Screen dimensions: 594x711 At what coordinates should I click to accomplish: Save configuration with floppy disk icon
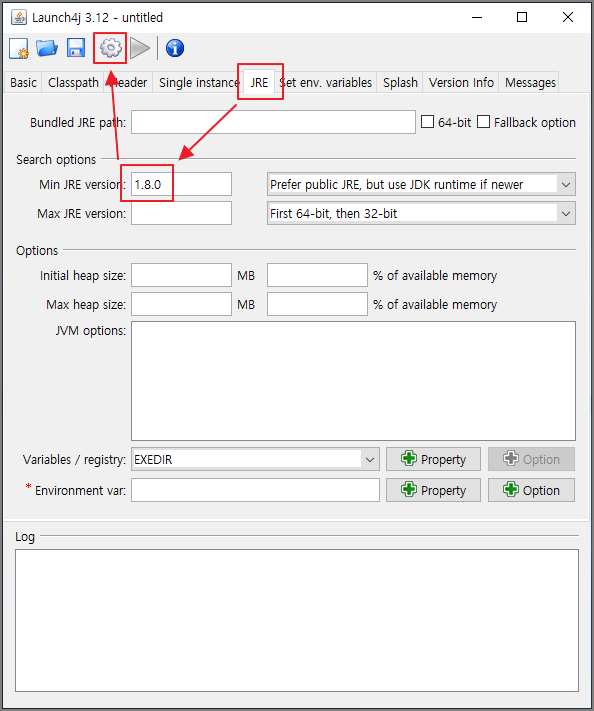[76, 48]
